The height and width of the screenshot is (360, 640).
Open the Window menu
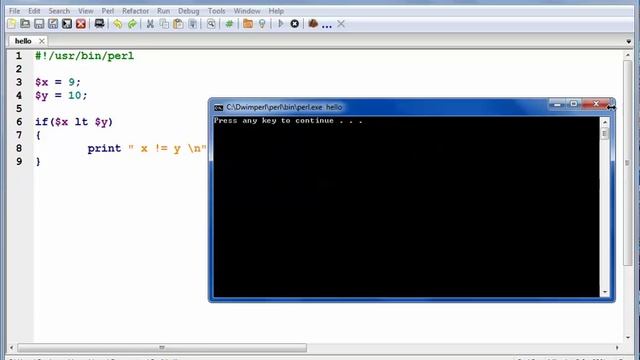point(247,11)
